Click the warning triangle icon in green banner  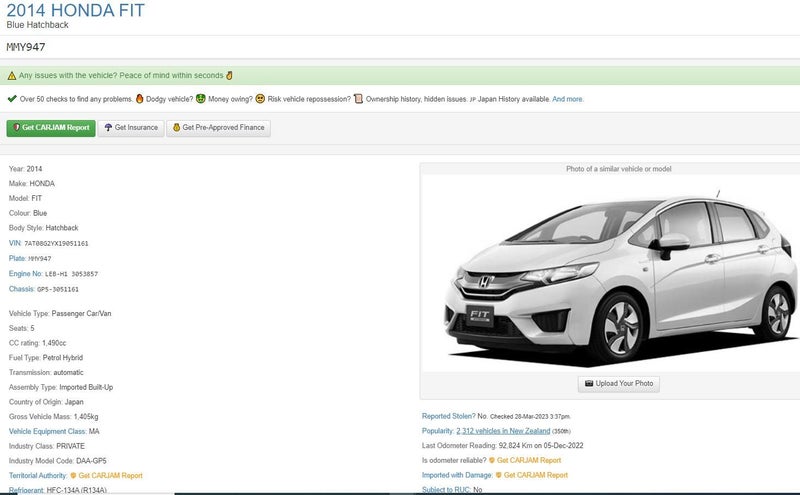[12, 76]
